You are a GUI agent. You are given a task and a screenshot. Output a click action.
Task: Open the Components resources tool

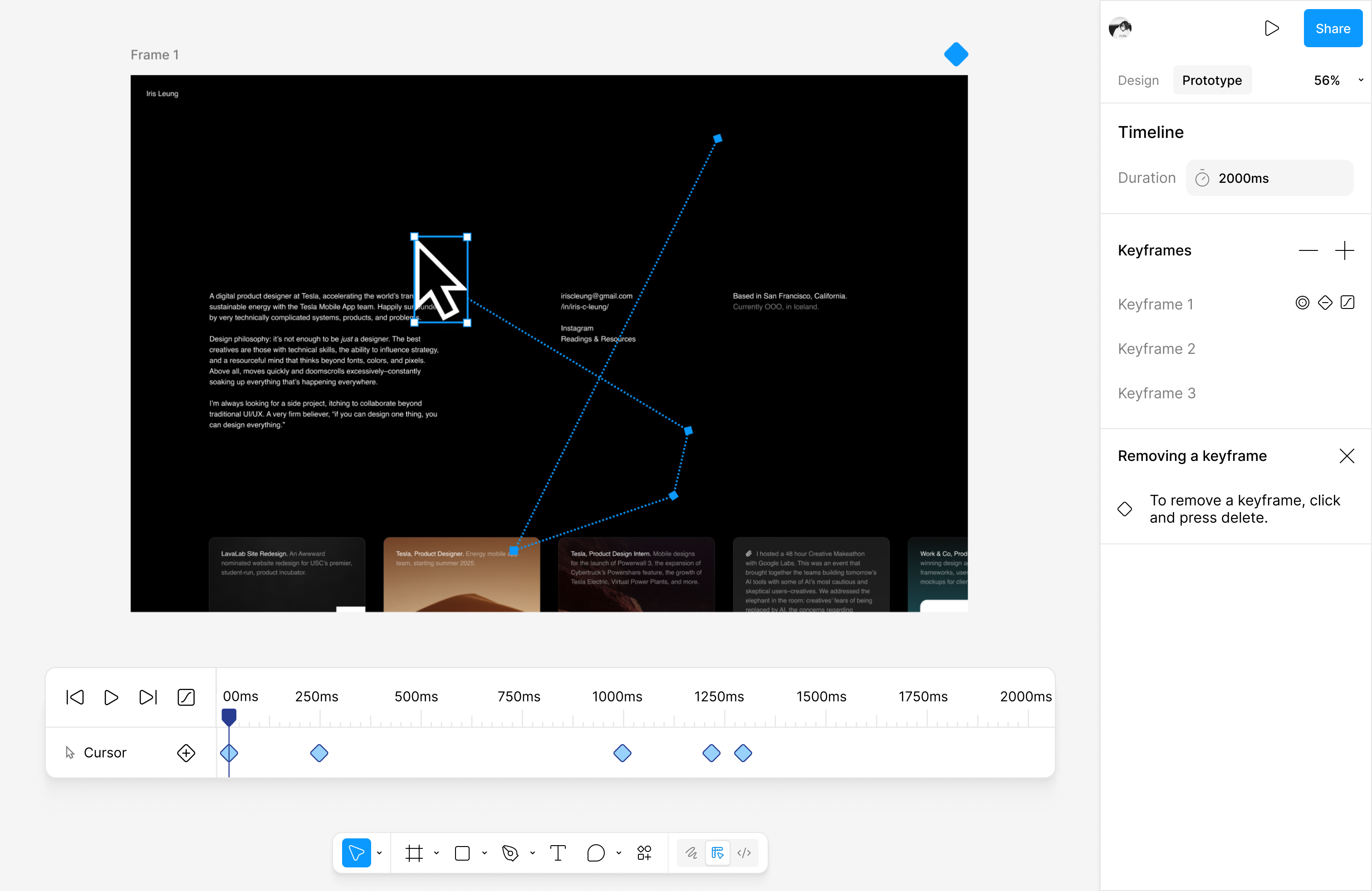point(644,852)
